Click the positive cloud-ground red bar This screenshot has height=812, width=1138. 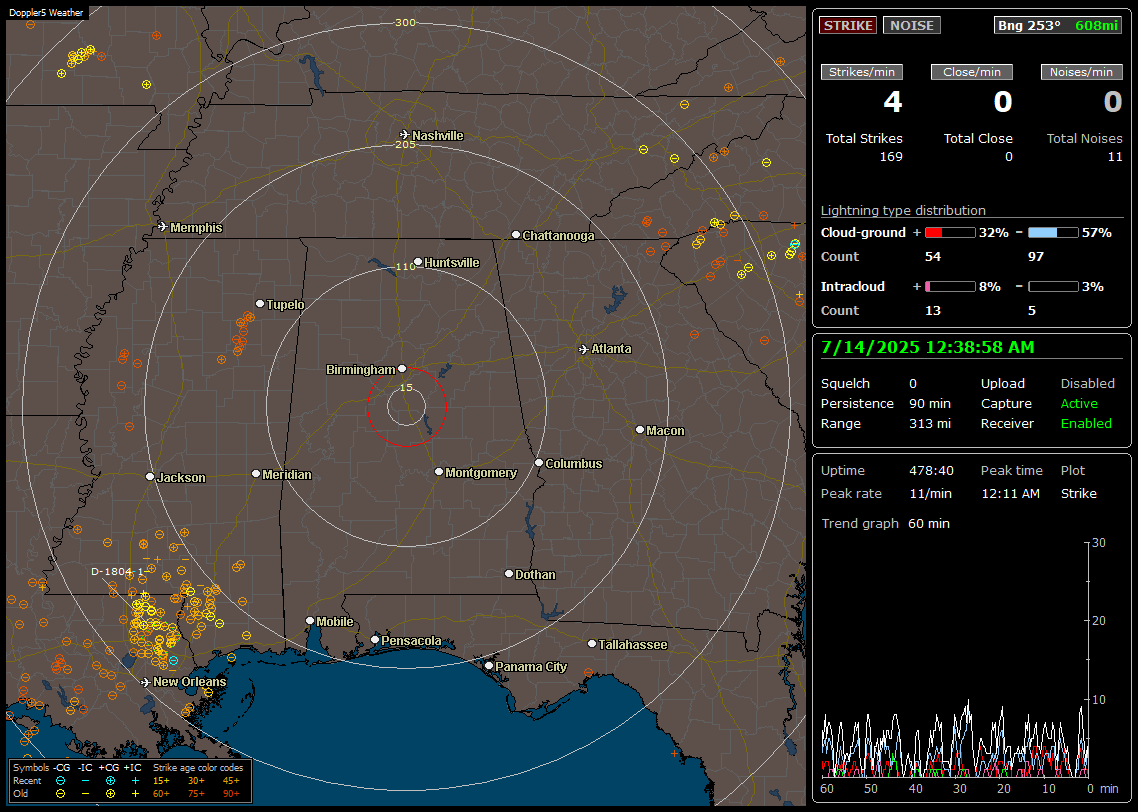[x=950, y=233]
